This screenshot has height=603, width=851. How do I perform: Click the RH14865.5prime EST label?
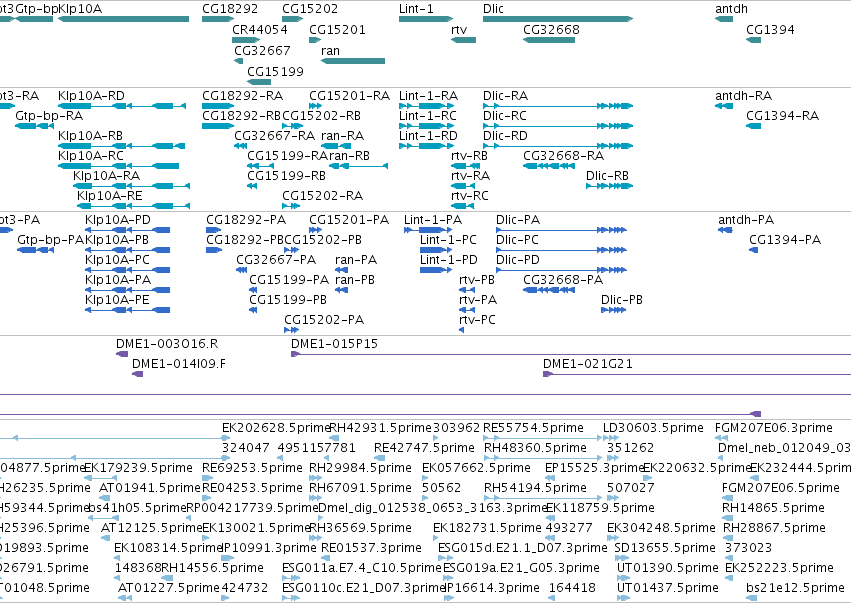click(773, 507)
